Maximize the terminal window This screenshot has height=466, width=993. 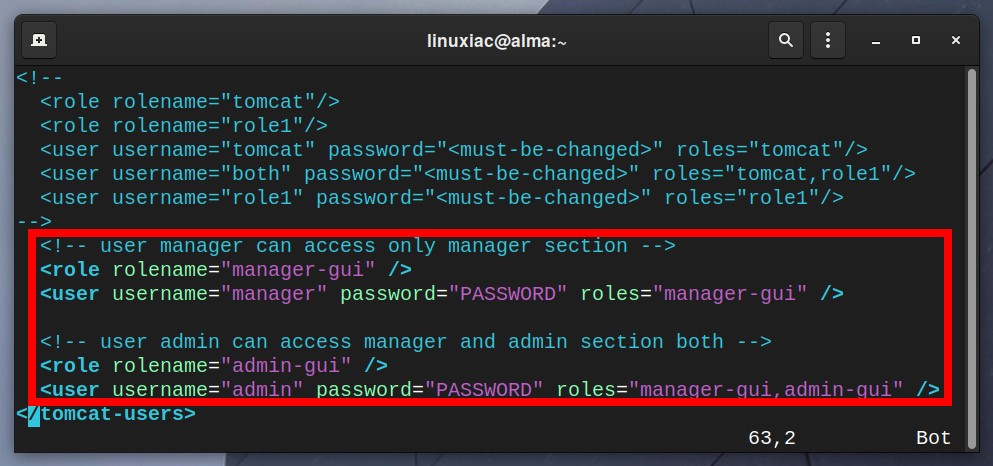point(916,41)
